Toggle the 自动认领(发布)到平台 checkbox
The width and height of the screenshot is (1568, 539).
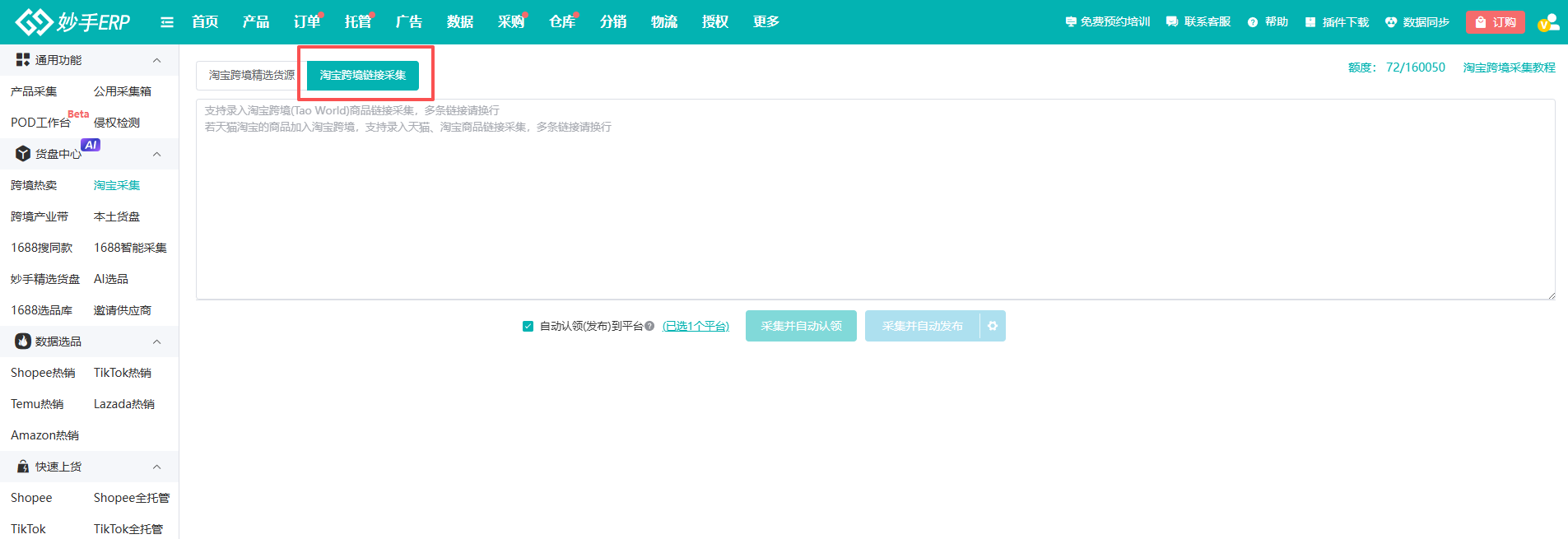click(528, 326)
